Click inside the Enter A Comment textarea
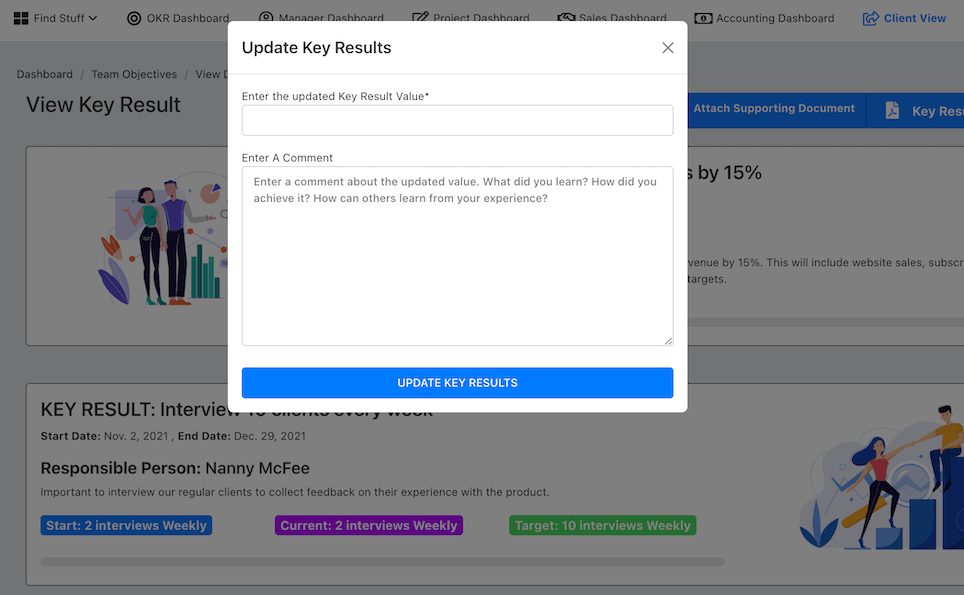 (x=457, y=256)
